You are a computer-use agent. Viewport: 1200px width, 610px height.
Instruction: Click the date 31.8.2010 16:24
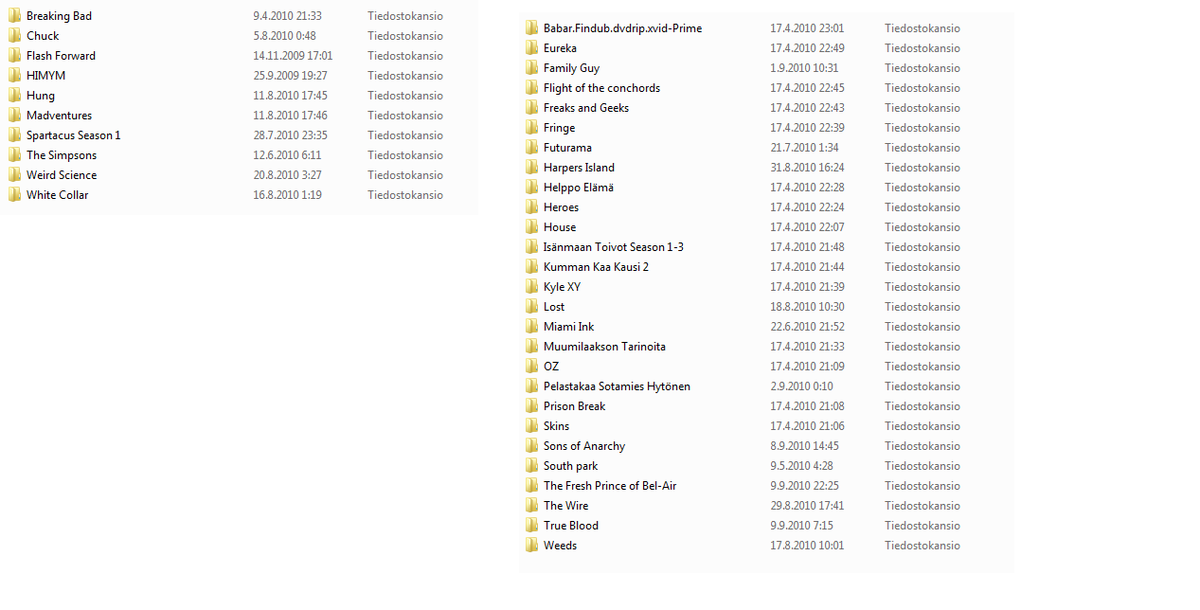tap(807, 168)
